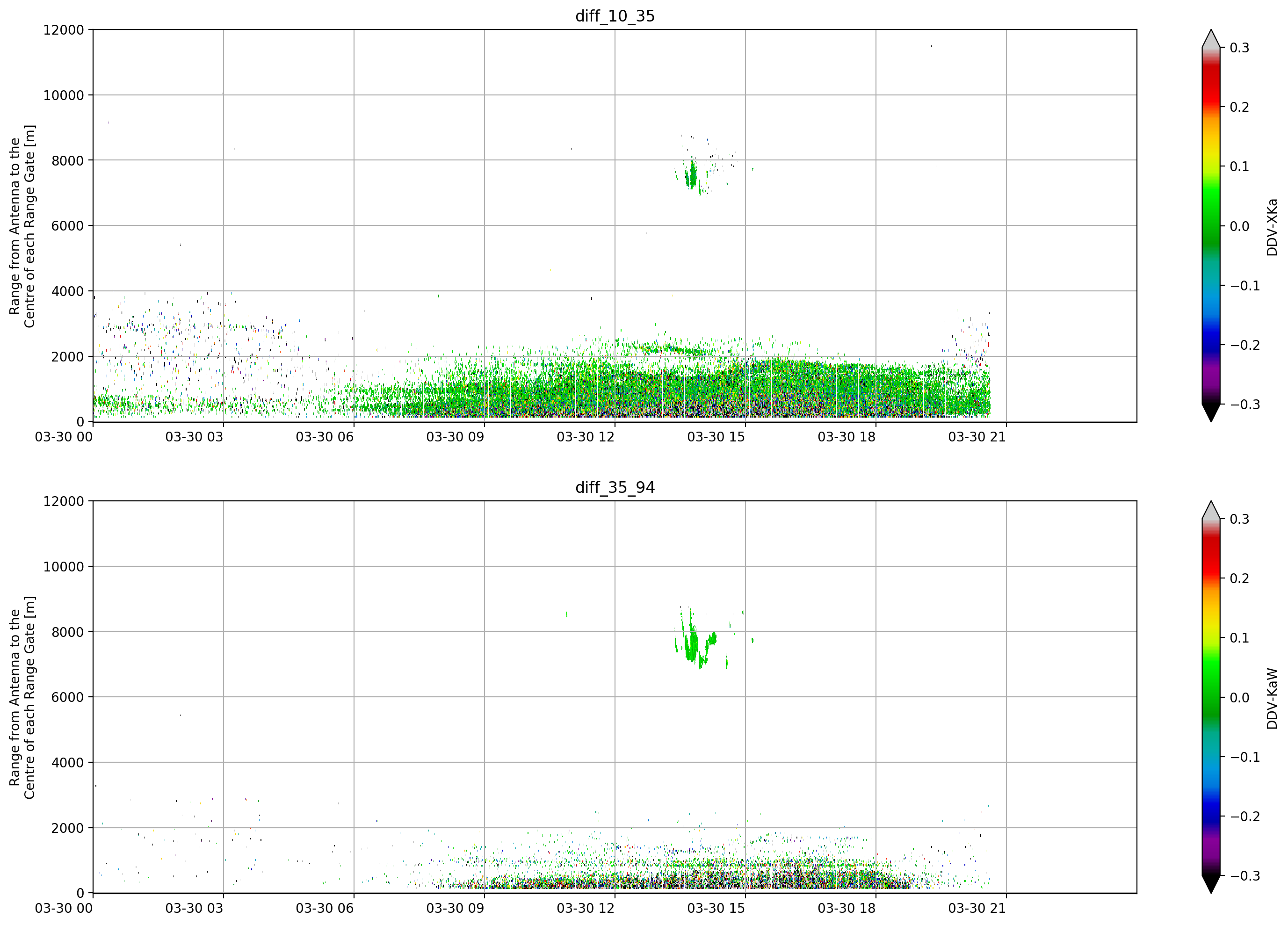The image size is (1288, 925).
Task: Click the "12000" y-tick in diff_10_35 plot
Action: click(64, 29)
